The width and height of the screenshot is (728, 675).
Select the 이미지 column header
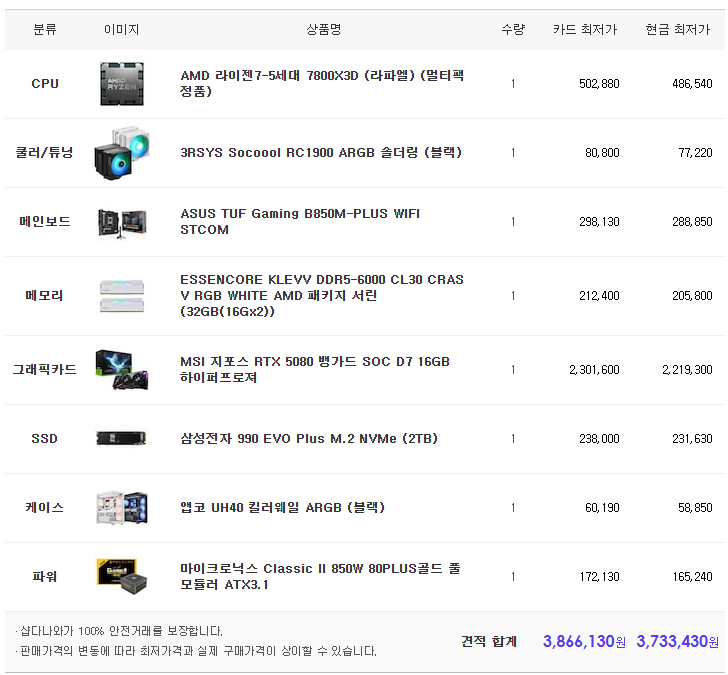[x=122, y=29]
